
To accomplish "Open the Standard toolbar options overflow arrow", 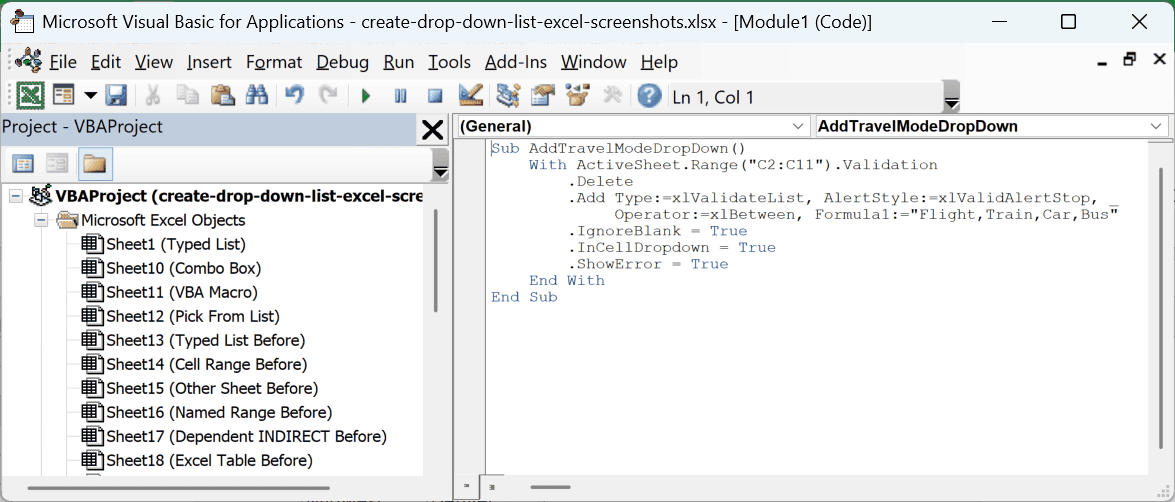I will tap(951, 97).
